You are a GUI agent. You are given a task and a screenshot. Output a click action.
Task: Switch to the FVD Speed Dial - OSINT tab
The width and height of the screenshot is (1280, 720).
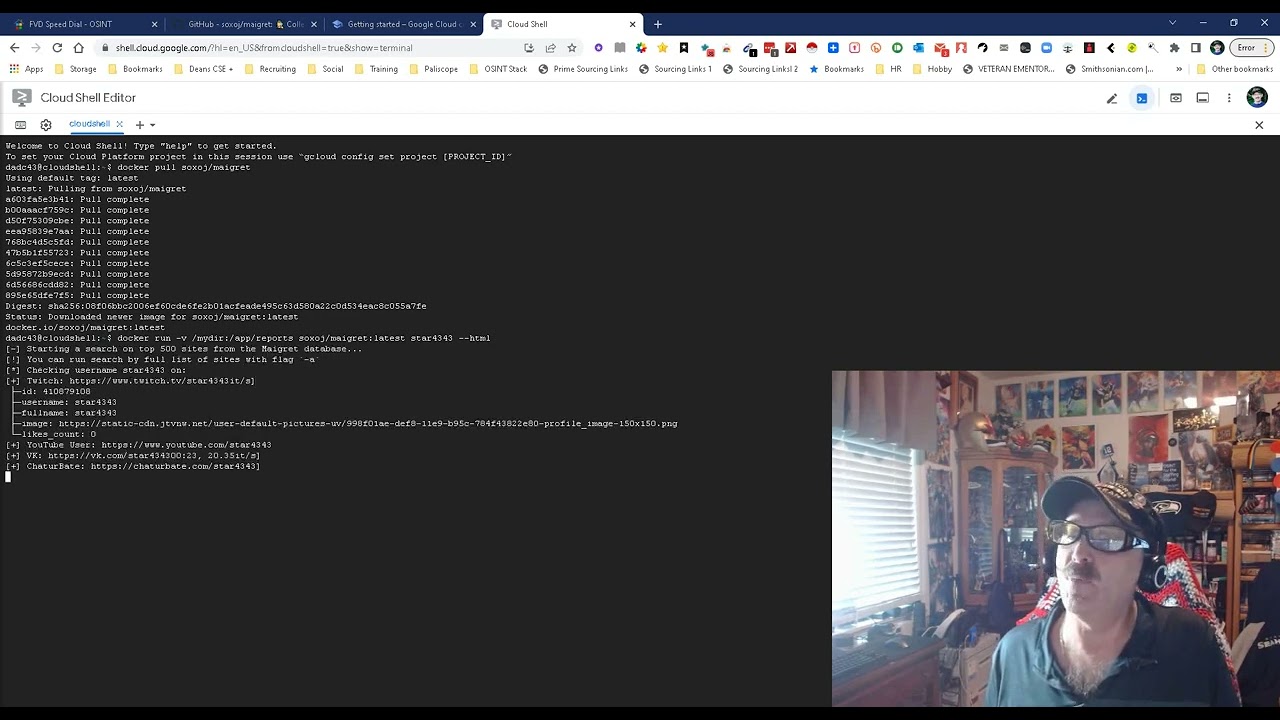85,24
